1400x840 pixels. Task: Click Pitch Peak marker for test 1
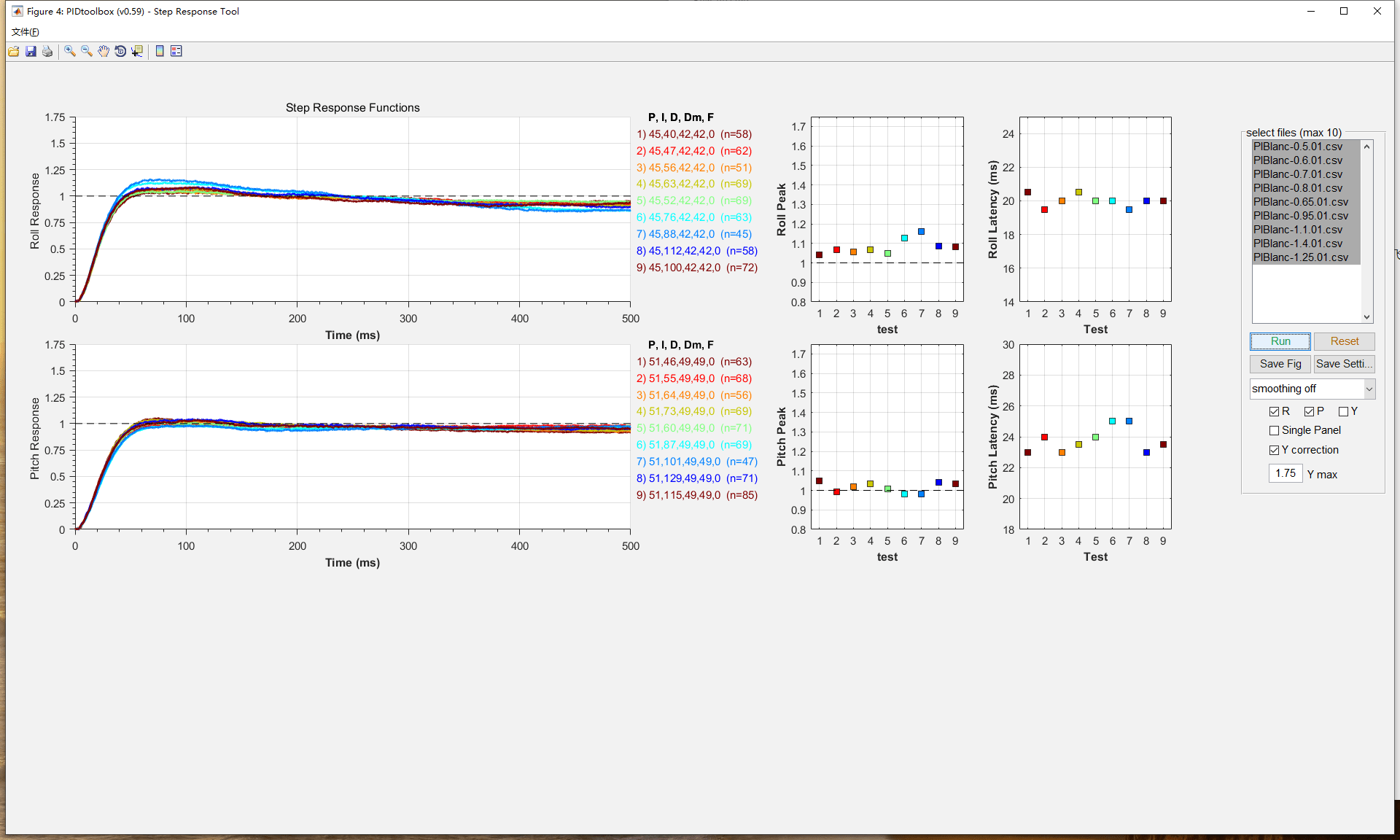pyautogui.click(x=820, y=481)
